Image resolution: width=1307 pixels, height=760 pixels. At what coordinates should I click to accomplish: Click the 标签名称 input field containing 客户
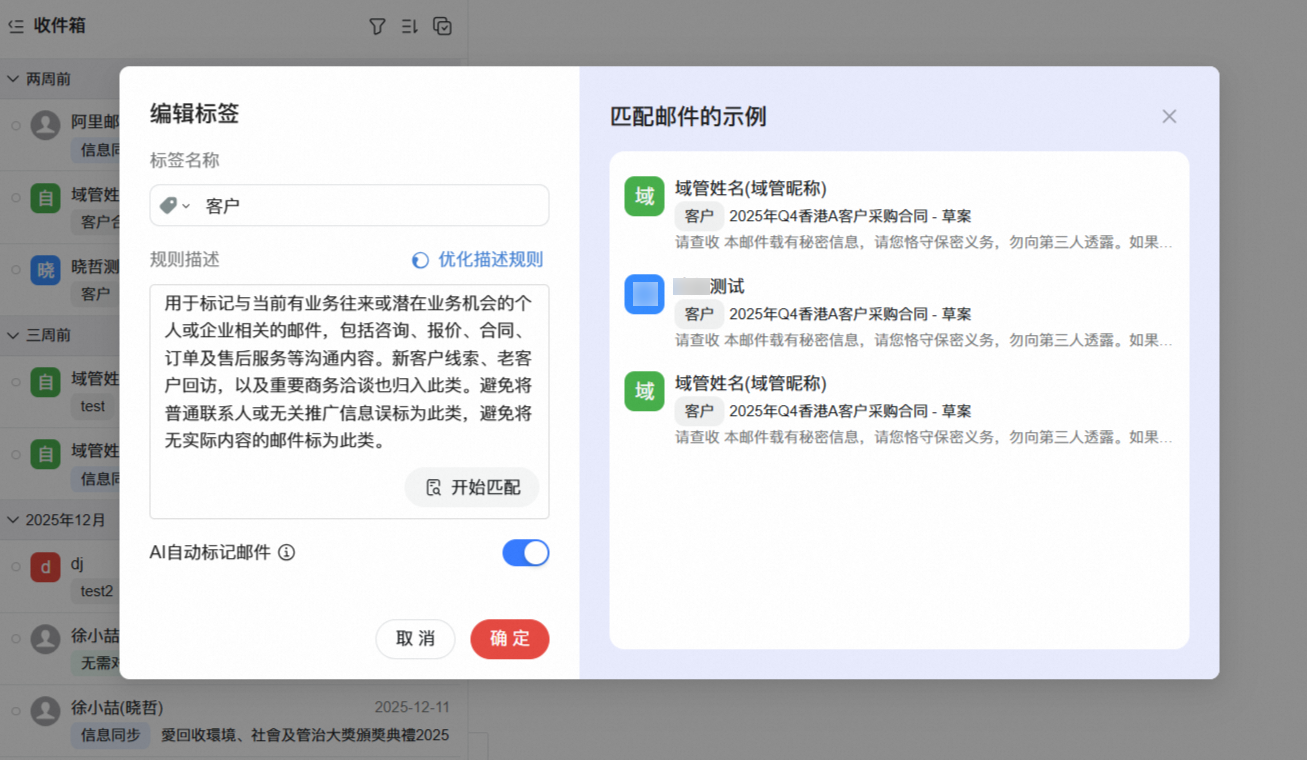[x=370, y=205]
